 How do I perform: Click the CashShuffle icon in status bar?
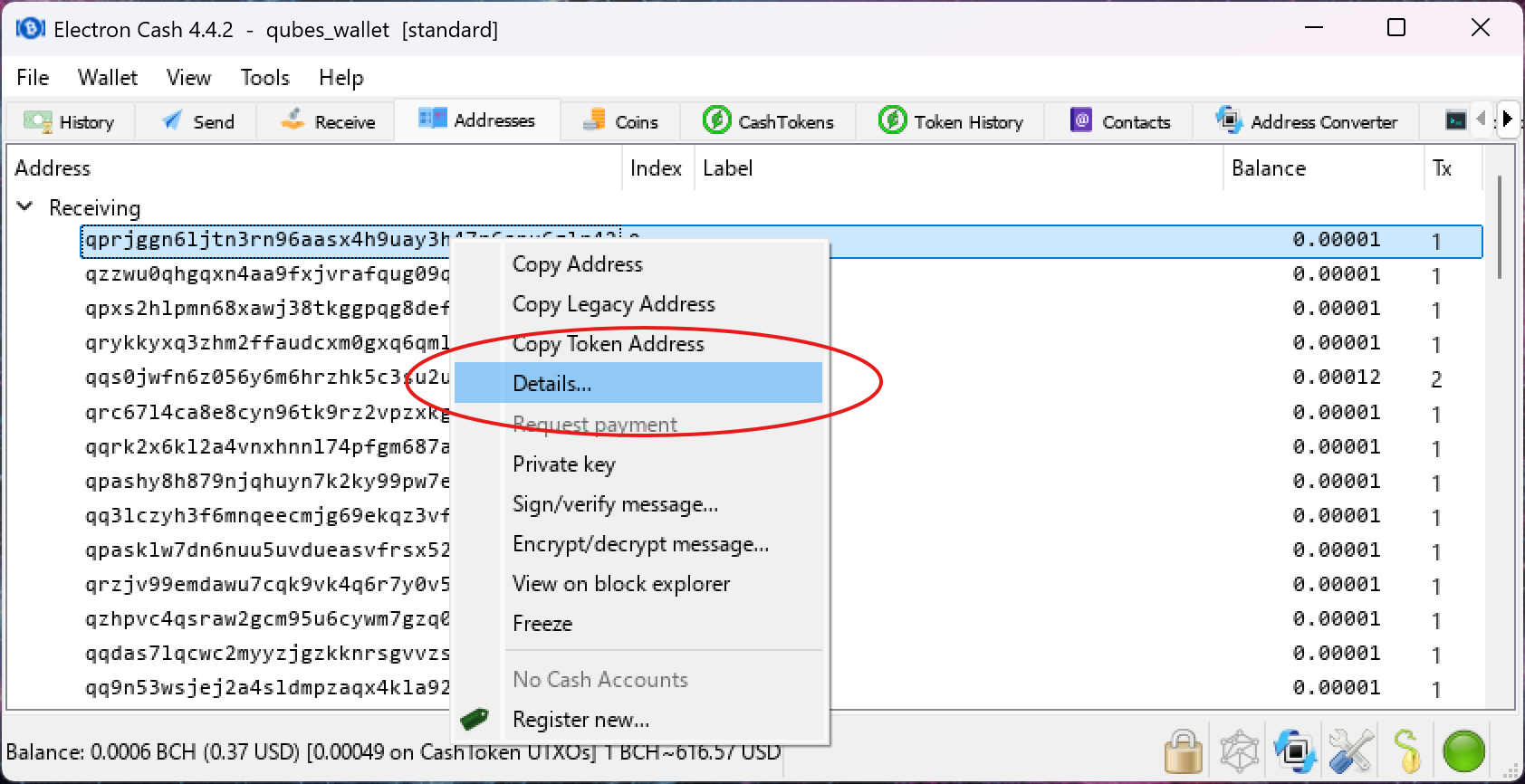tap(1295, 751)
